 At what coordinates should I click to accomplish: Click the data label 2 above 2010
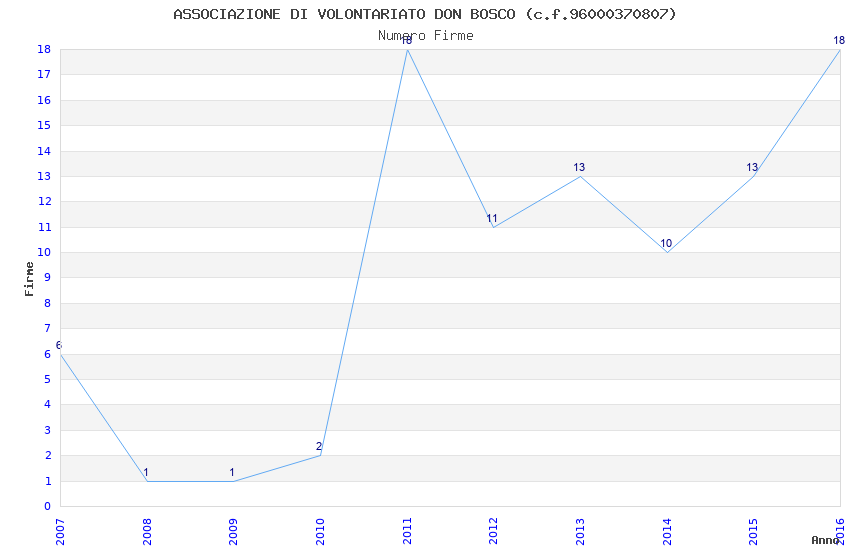(x=319, y=447)
